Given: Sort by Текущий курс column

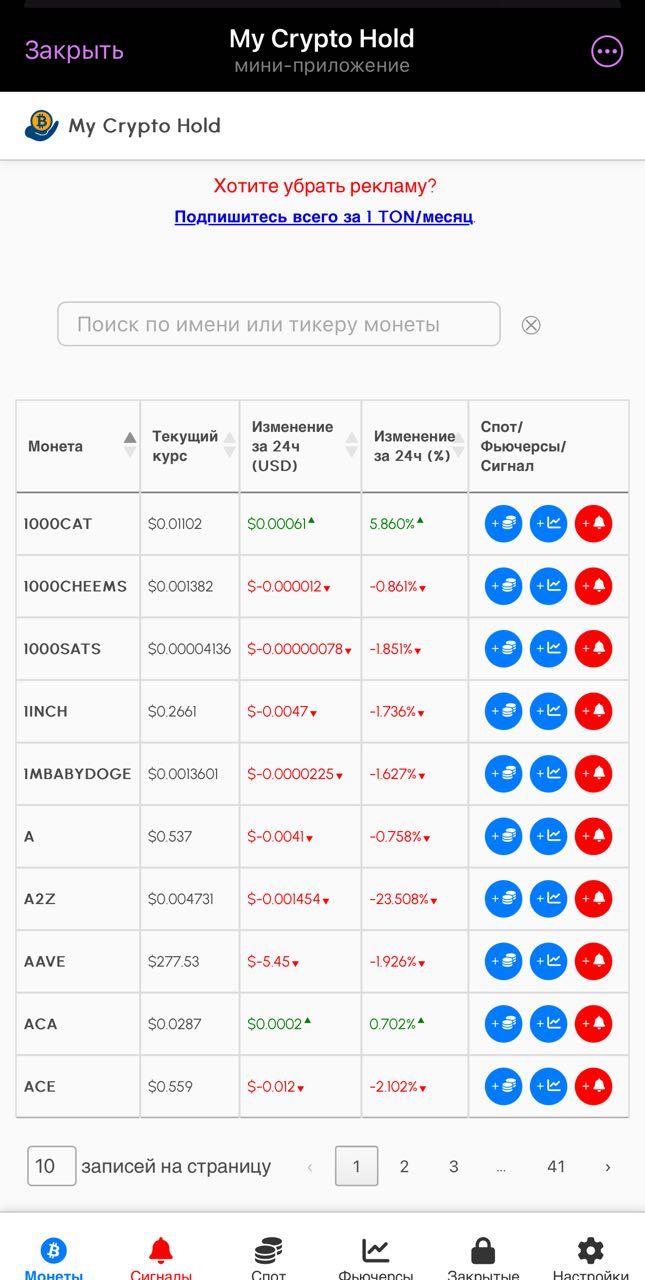Looking at the screenshot, I should pyautogui.click(x=229, y=446).
